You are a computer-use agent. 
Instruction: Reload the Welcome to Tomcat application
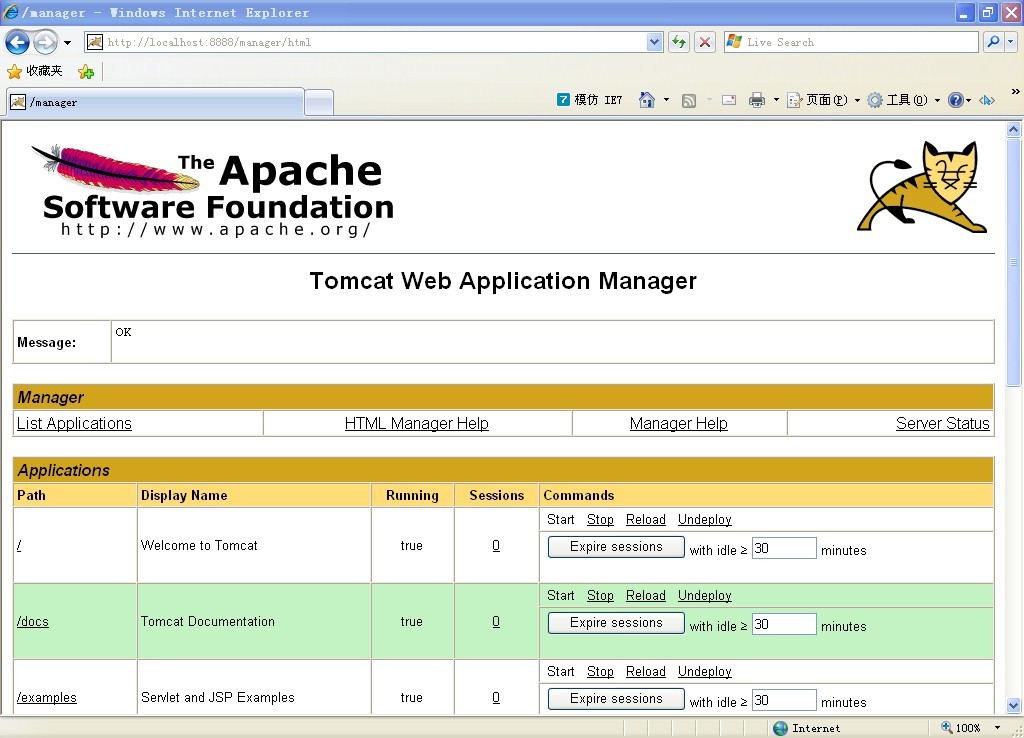[x=646, y=519]
